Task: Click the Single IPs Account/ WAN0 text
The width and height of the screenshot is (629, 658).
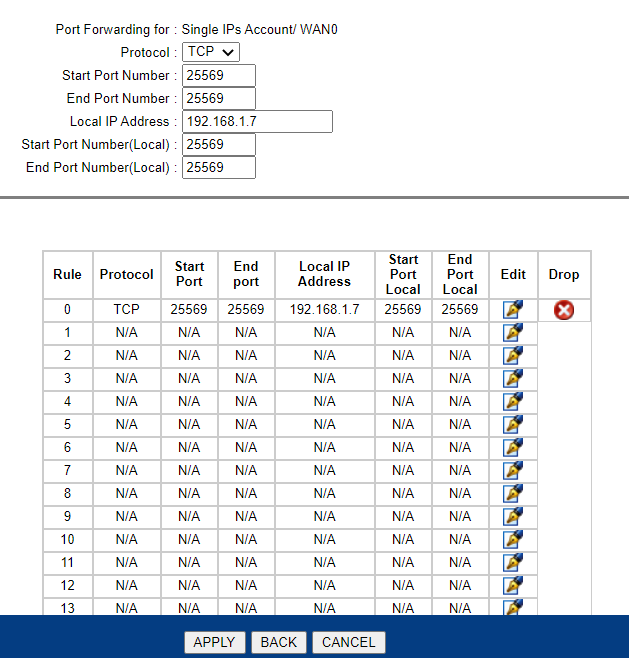Action: 259,29
